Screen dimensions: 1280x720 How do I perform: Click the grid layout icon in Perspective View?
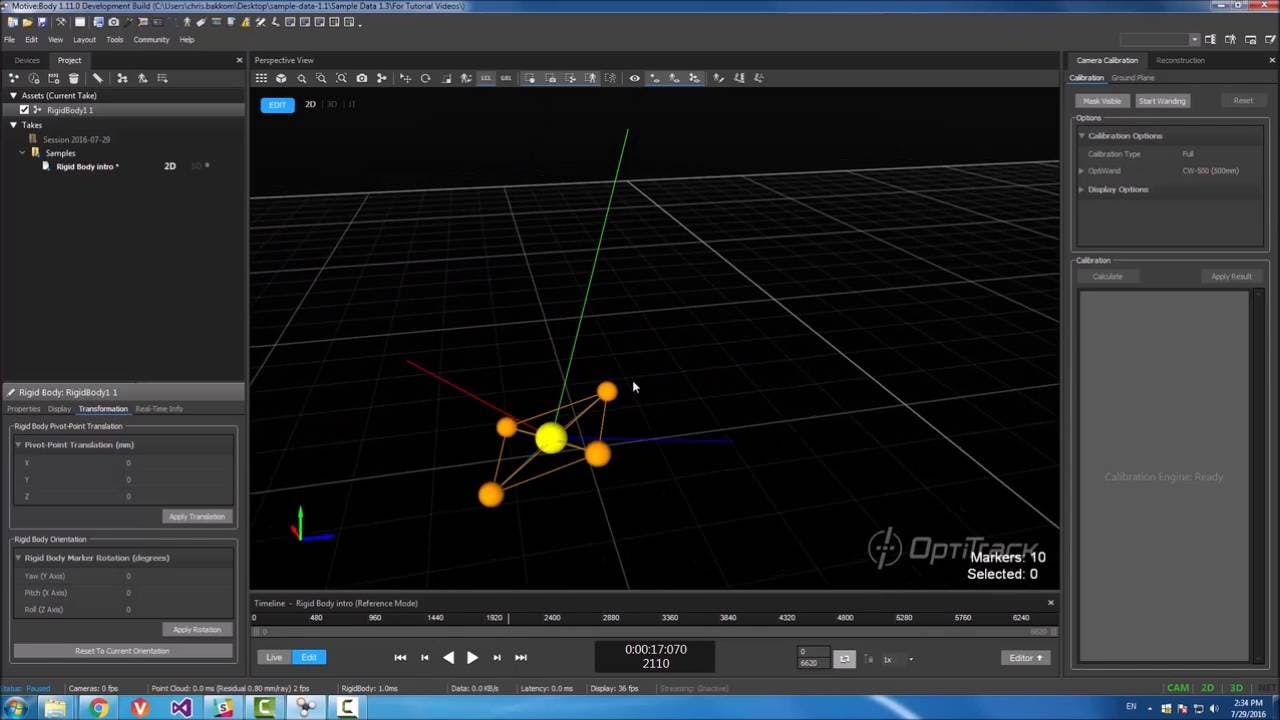pos(261,78)
